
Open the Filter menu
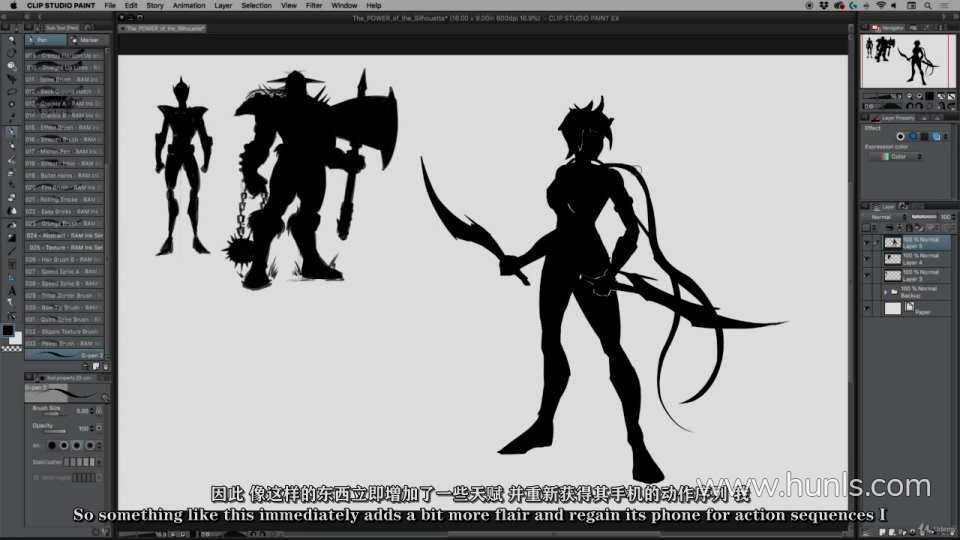pyautogui.click(x=314, y=5)
